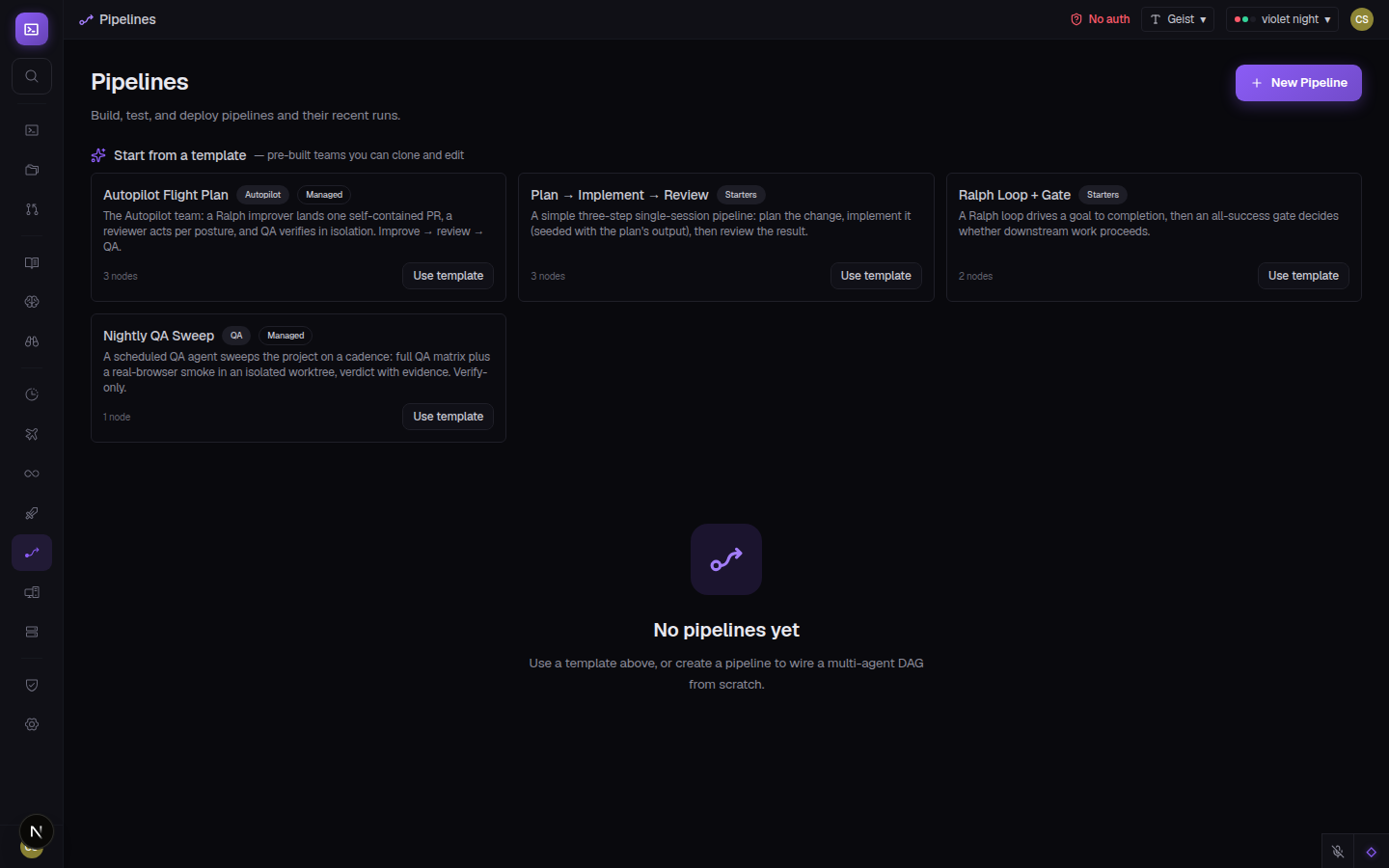Select the active Pipelines icon in sidebar
The image size is (1389, 868).
(32, 553)
